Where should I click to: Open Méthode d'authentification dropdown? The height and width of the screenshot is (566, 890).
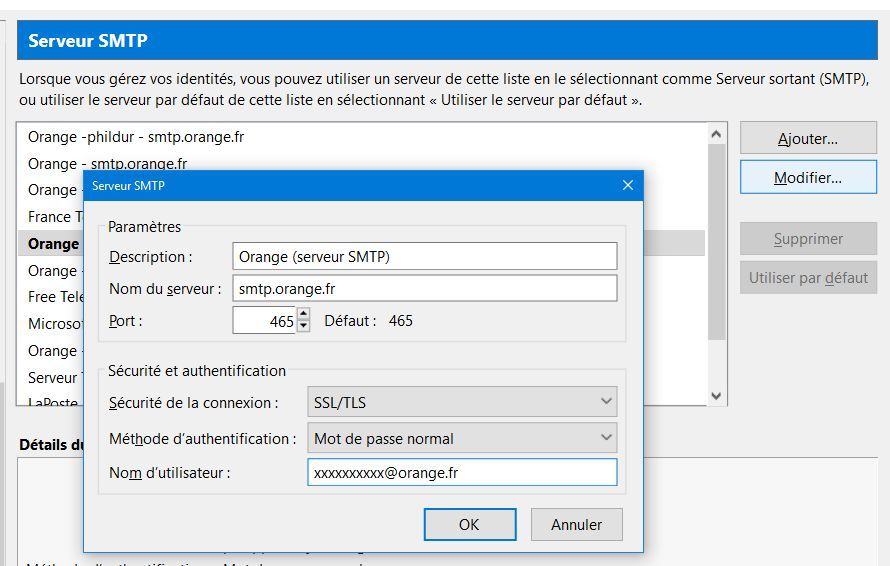pos(462,438)
